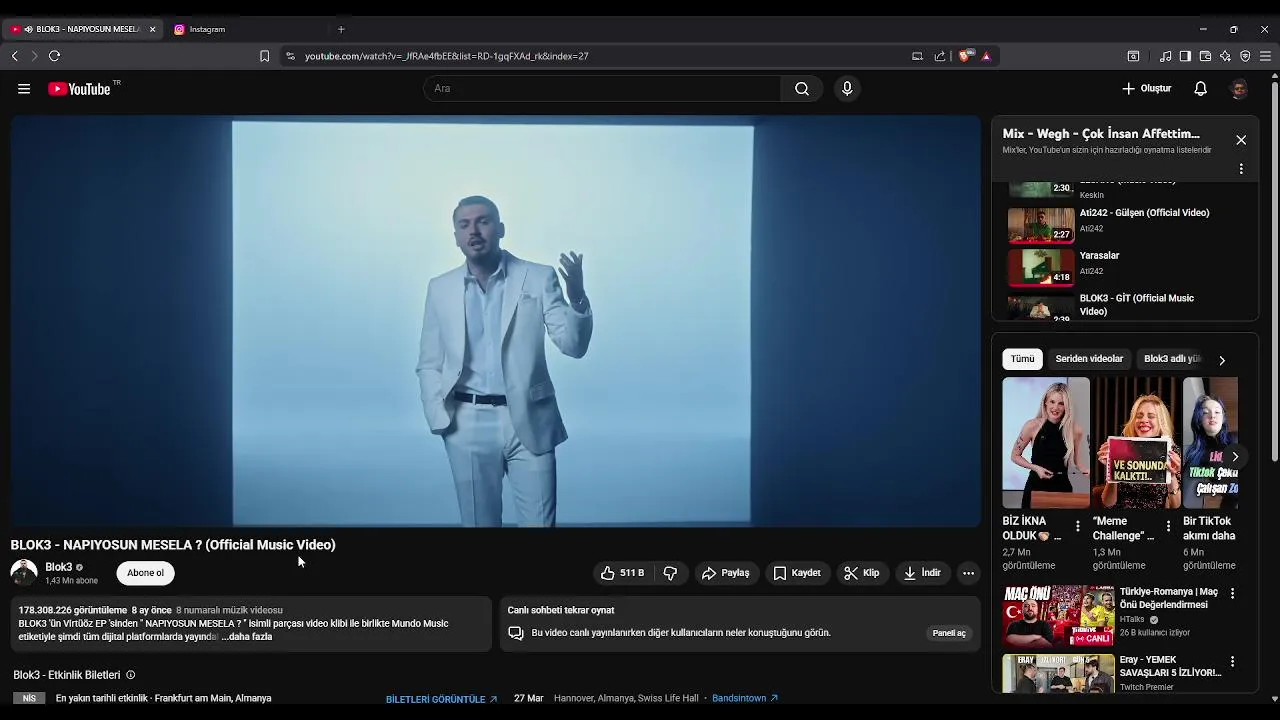Screen dimensions: 1280x720
Task: Click the video player area
Action: tap(496, 321)
